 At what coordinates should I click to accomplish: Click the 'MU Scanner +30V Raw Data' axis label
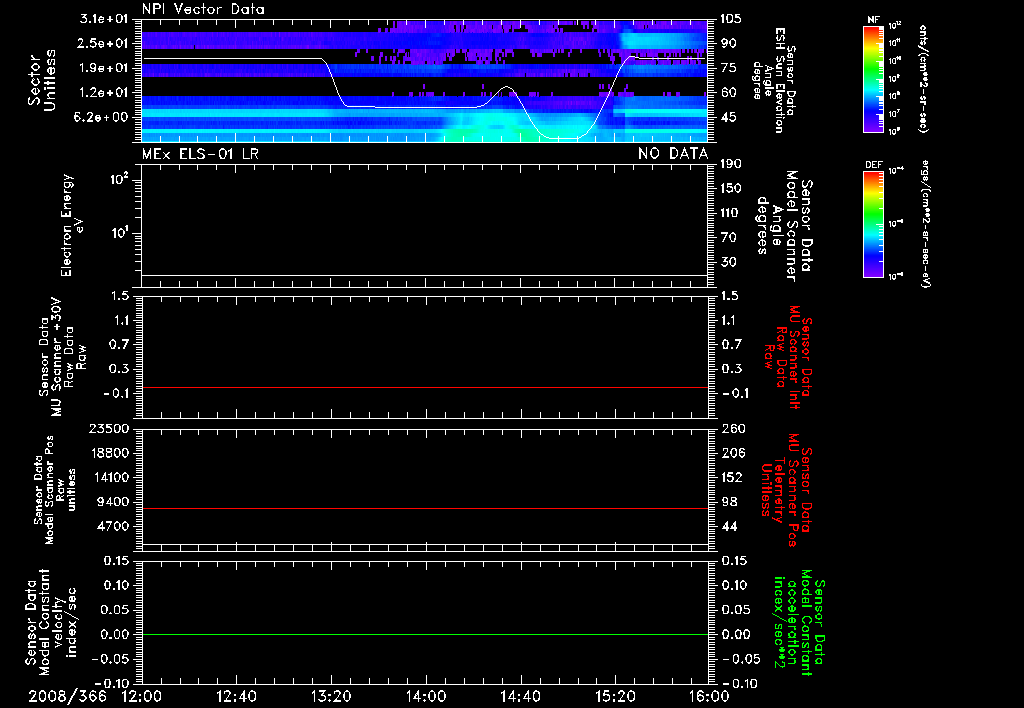[x=62, y=357]
